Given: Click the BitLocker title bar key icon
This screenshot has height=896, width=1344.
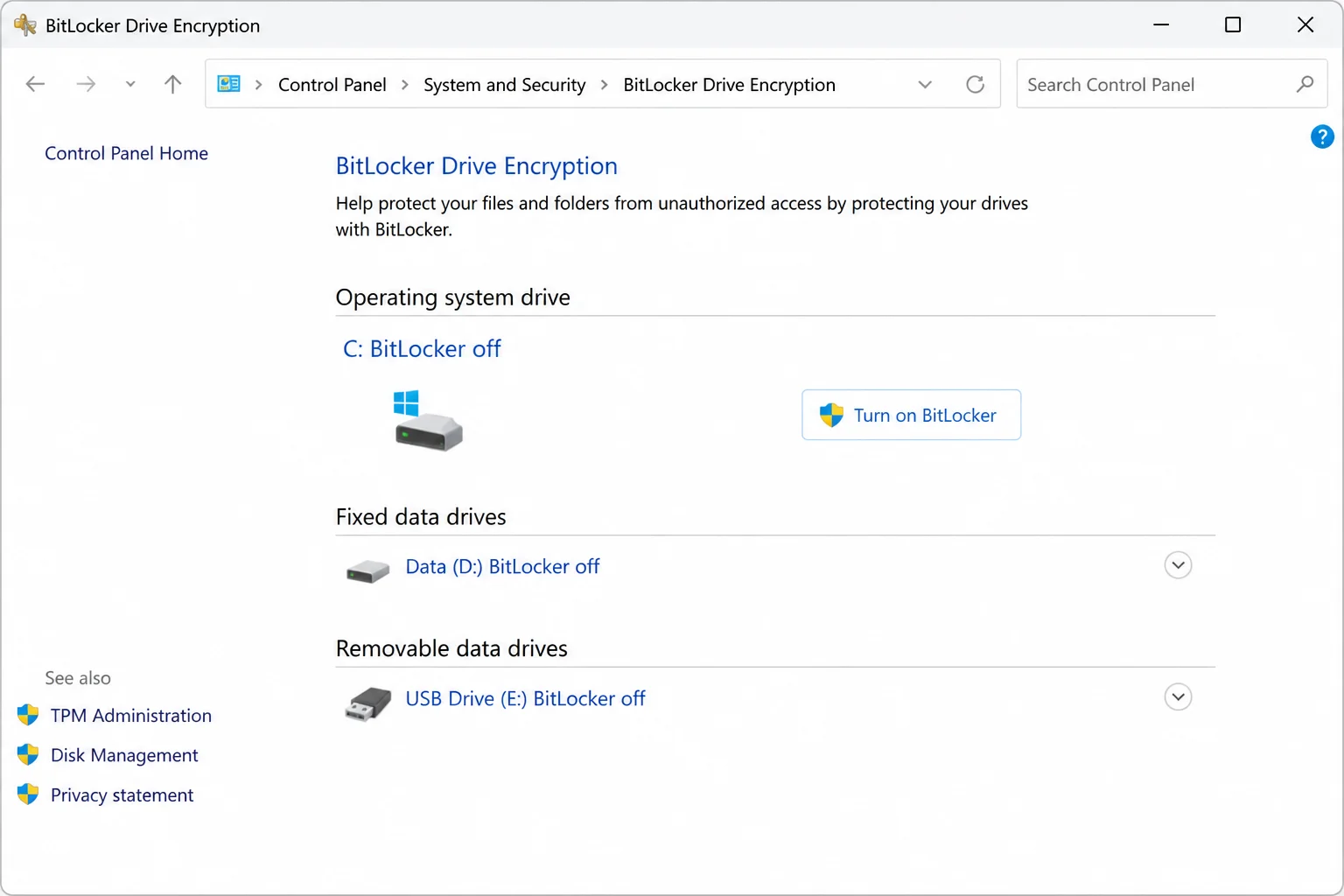Looking at the screenshot, I should point(24,24).
